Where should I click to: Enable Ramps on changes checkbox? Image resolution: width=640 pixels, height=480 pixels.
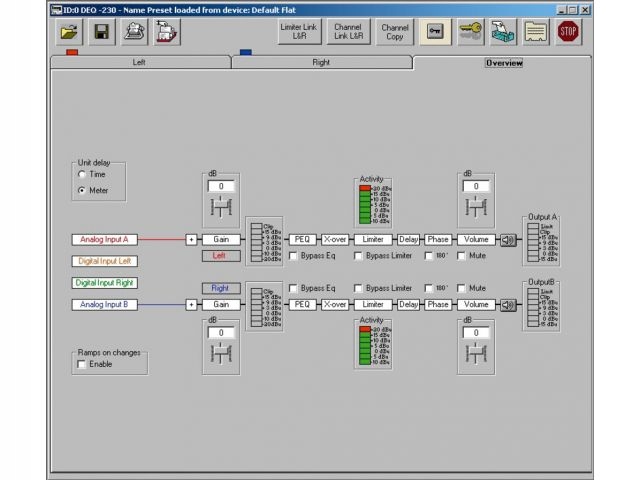click(82, 364)
